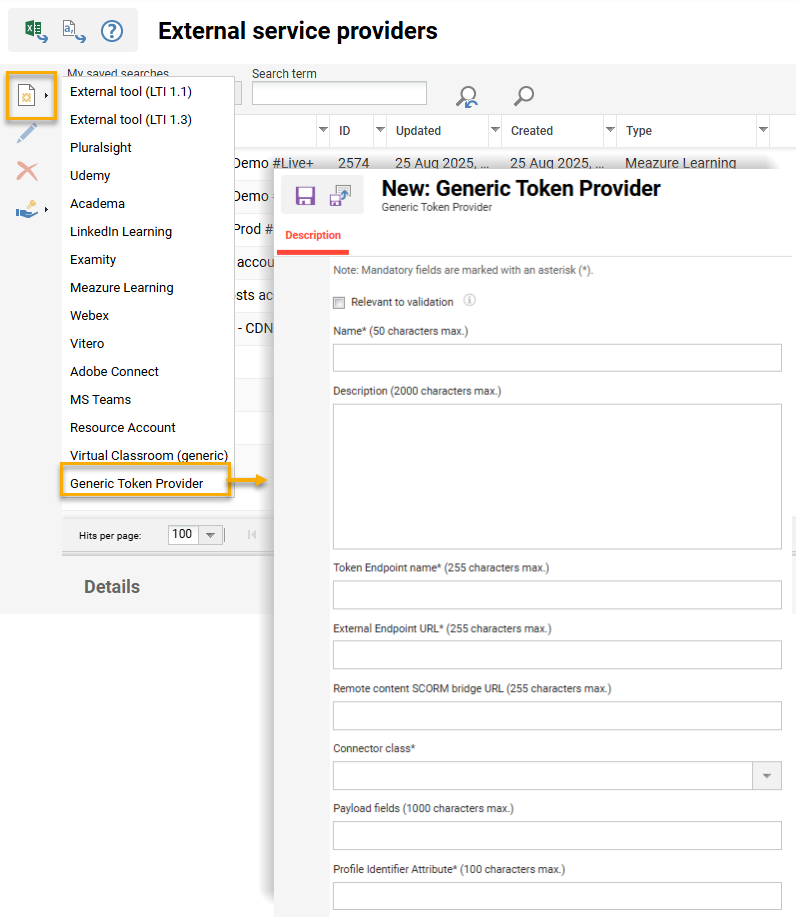Screen dimensions: 796x917
Task: Click the Remote content SCORM bridge URL field
Action: 557,715
